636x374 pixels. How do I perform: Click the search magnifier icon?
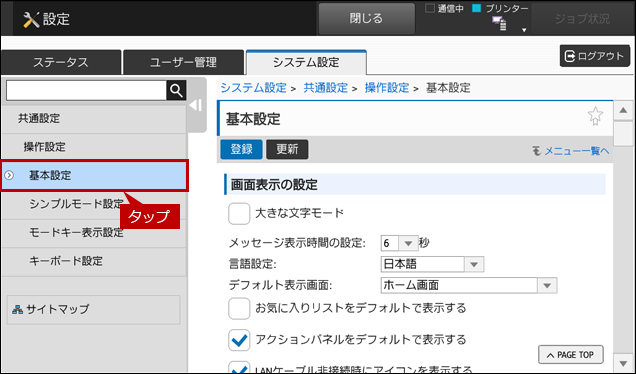pyautogui.click(x=176, y=90)
